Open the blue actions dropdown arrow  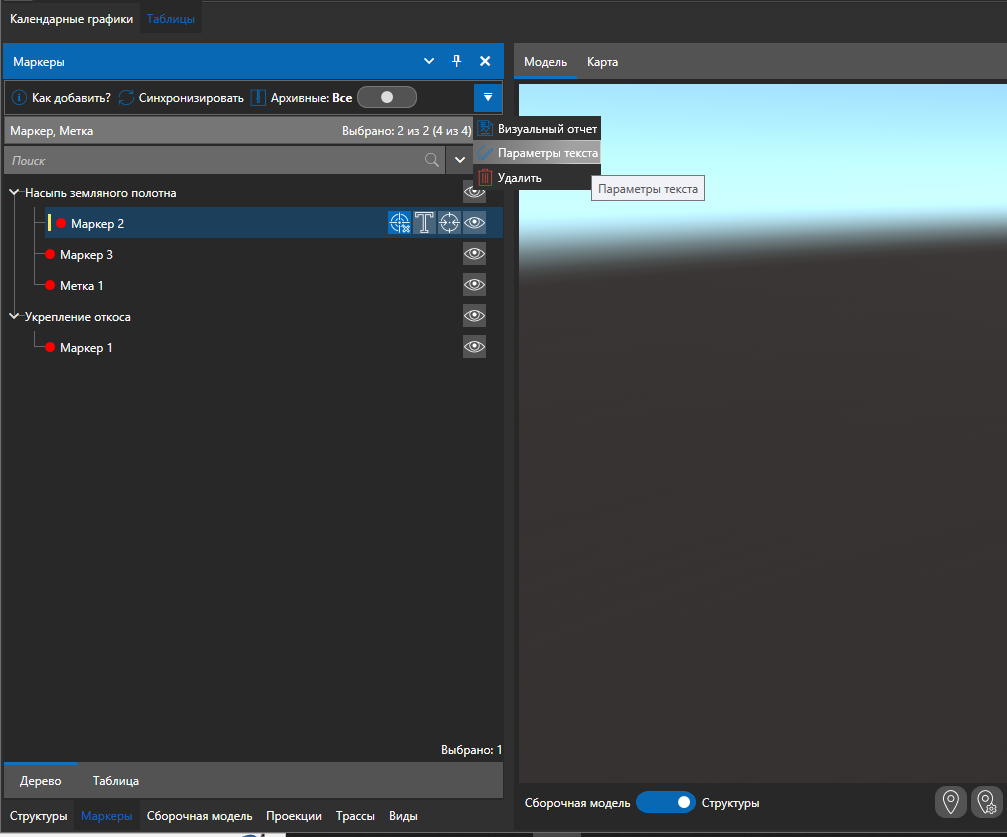click(x=487, y=98)
